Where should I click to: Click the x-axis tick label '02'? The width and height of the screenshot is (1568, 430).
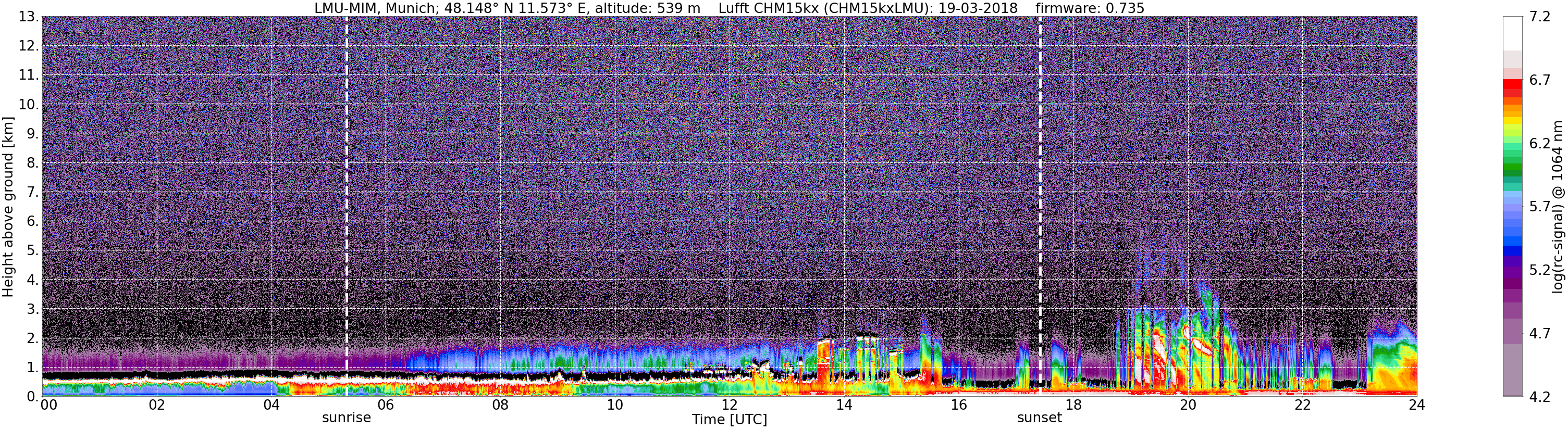pos(157,405)
